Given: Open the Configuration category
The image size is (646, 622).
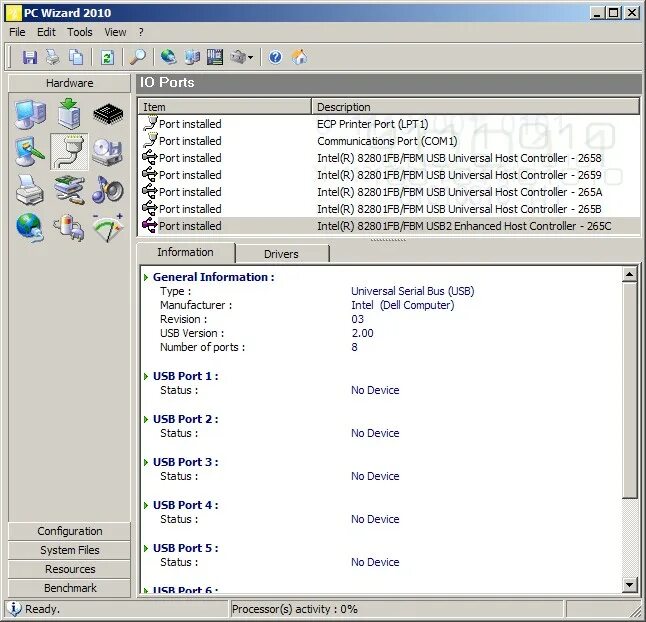Looking at the screenshot, I should (70, 531).
